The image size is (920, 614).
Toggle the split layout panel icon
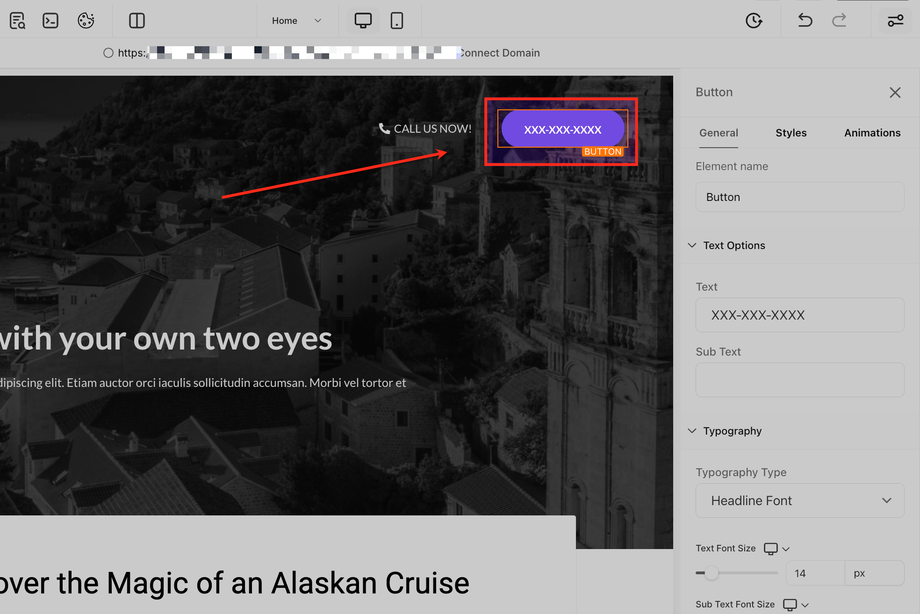[137, 21]
